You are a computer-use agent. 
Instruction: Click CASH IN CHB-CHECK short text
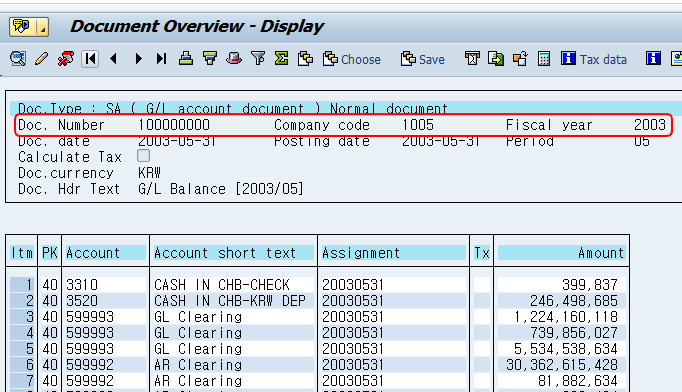[x=222, y=285]
